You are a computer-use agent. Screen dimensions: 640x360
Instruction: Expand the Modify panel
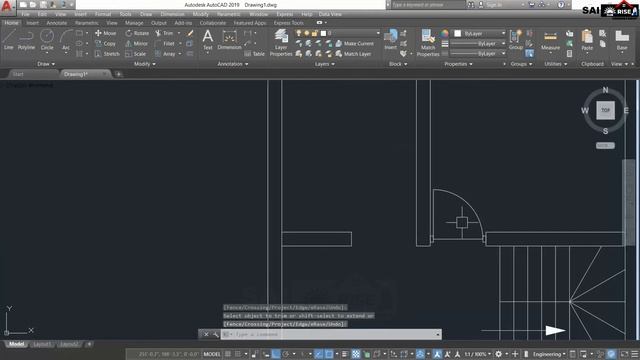[145, 64]
